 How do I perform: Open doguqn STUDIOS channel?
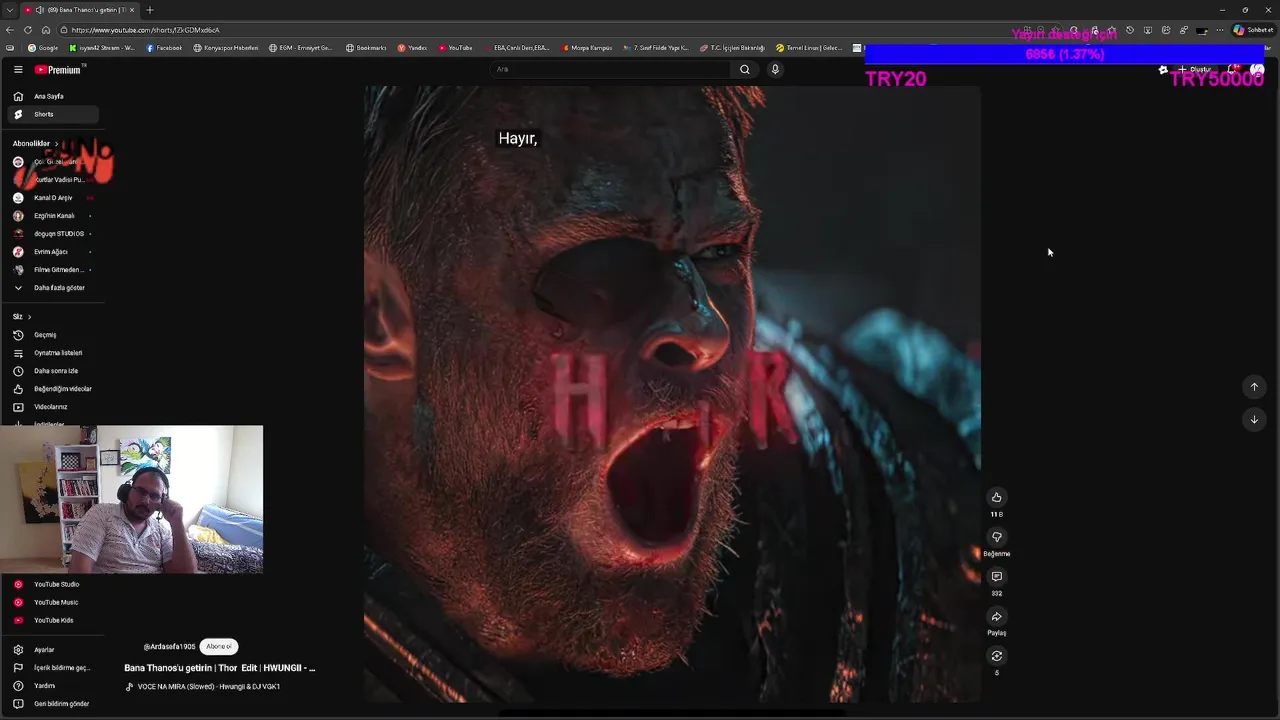pos(52,234)
